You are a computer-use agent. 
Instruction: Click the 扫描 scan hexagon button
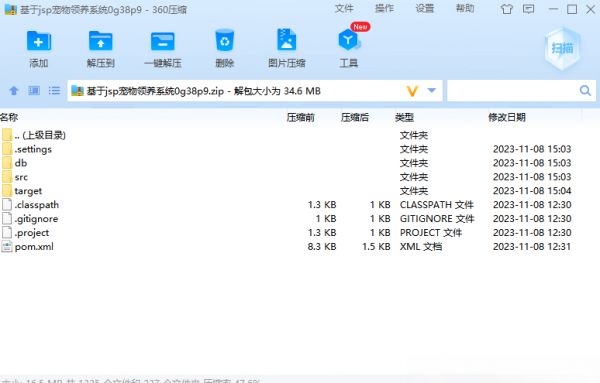tap(562, 49)
